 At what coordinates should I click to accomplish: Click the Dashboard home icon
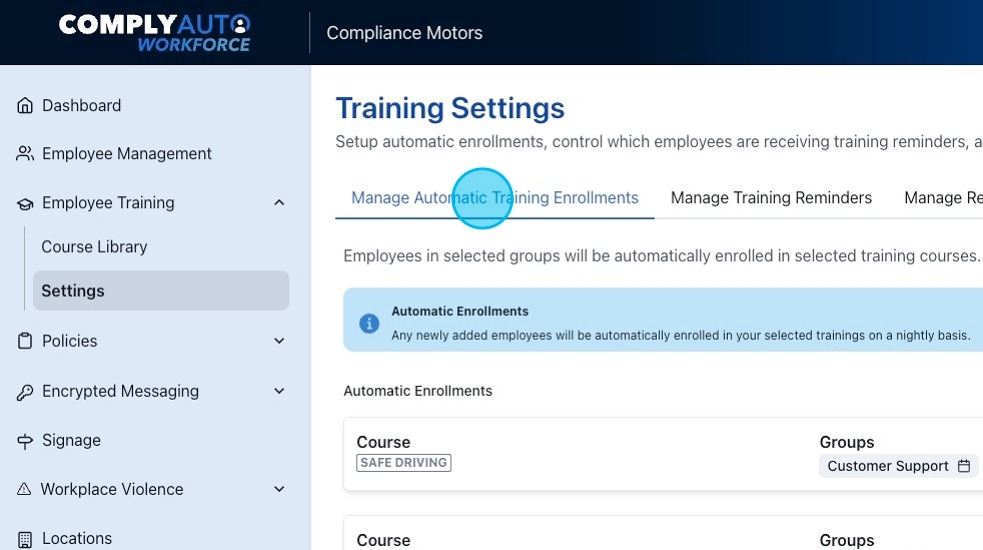pyautogui.click(x=25, y=106)
